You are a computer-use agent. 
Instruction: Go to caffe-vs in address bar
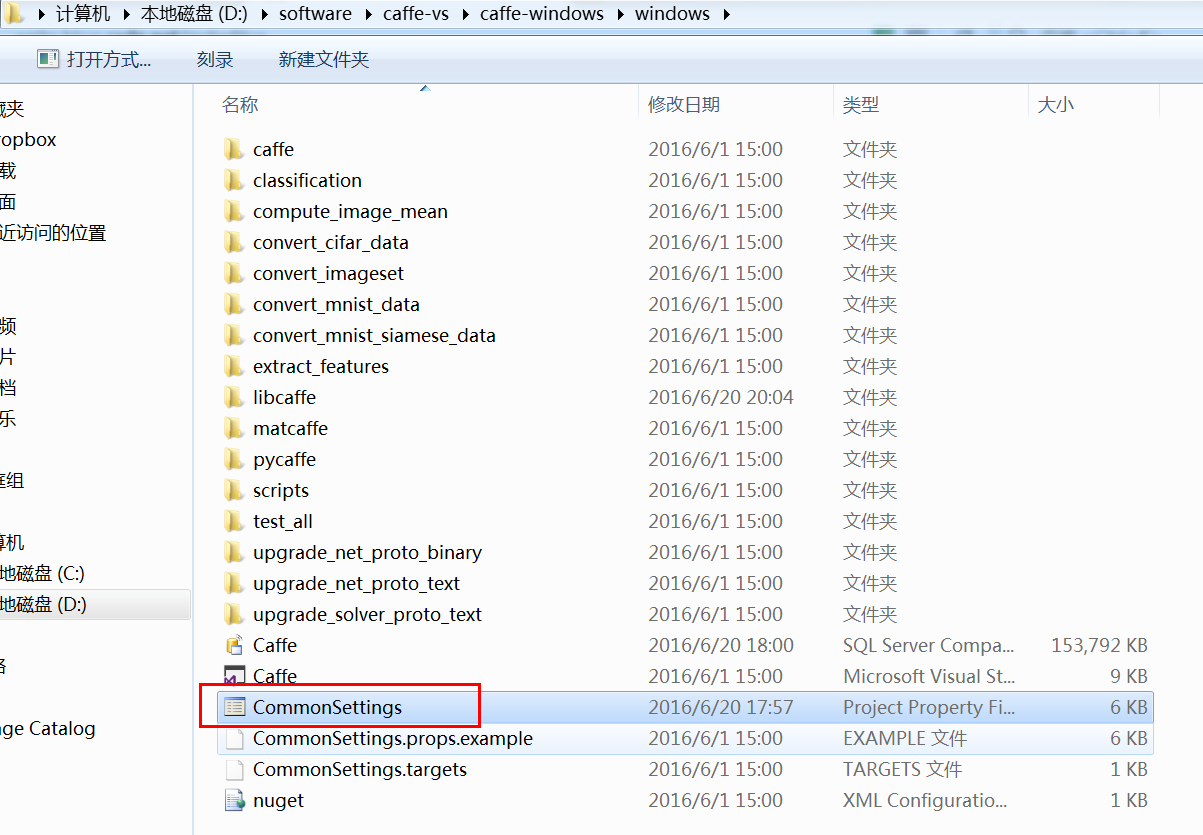(x=417, y=14)
